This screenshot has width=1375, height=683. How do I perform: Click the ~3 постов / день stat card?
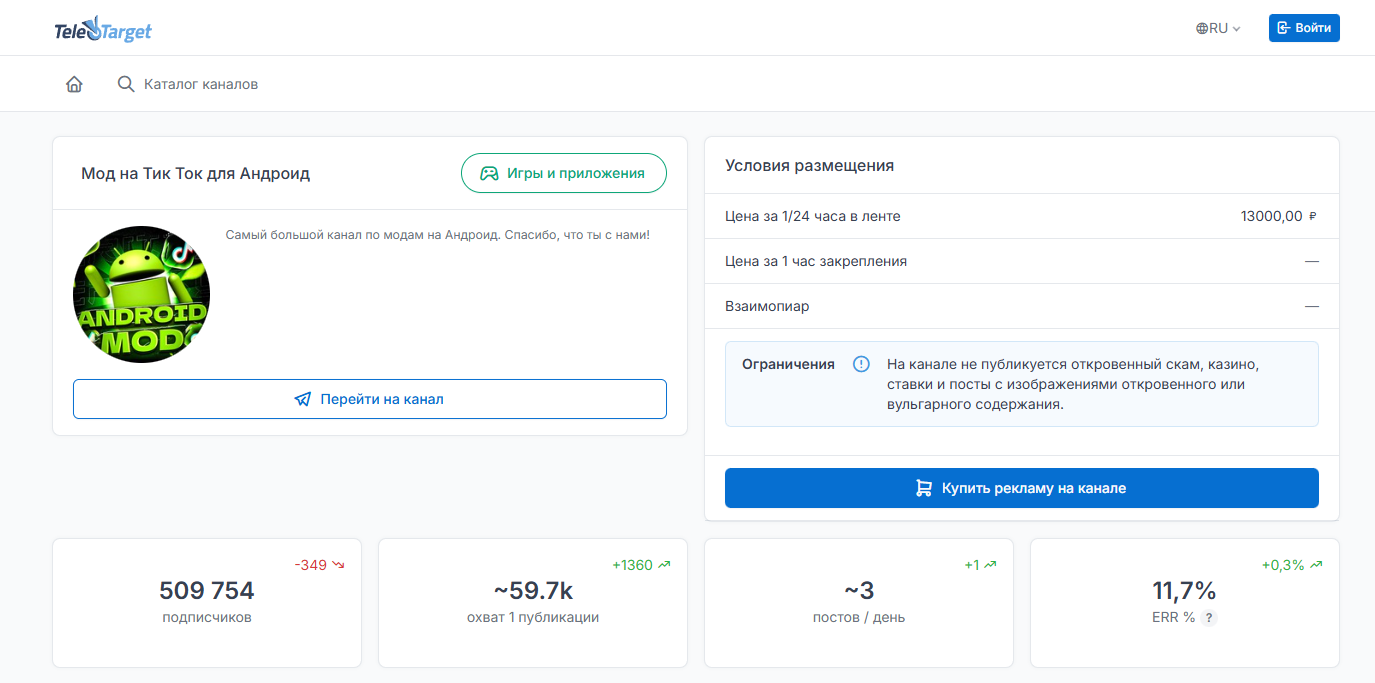tap(859, 602)
